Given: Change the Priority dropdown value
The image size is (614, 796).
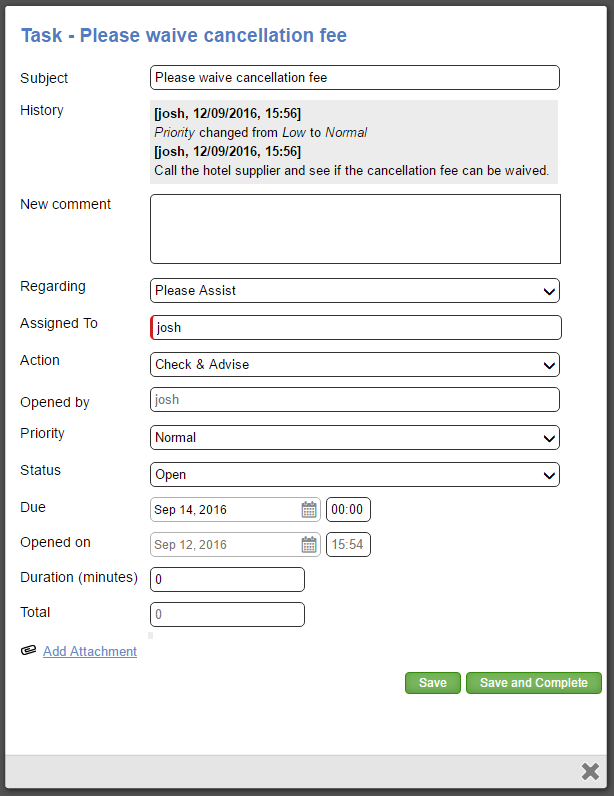Looking at the screenshot, I should point(354,438).
